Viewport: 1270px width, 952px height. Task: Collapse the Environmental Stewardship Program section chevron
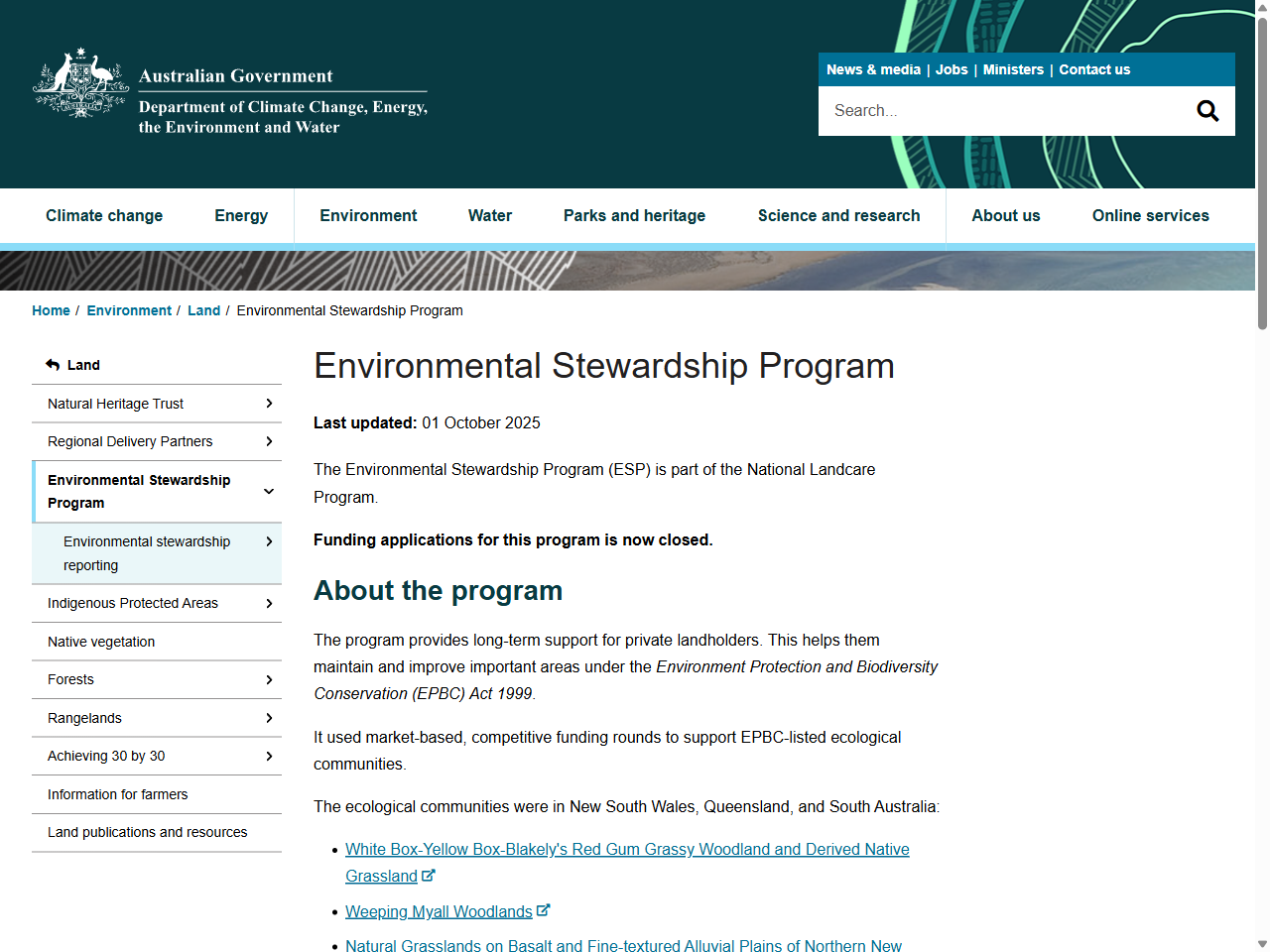tap(269, 491)
